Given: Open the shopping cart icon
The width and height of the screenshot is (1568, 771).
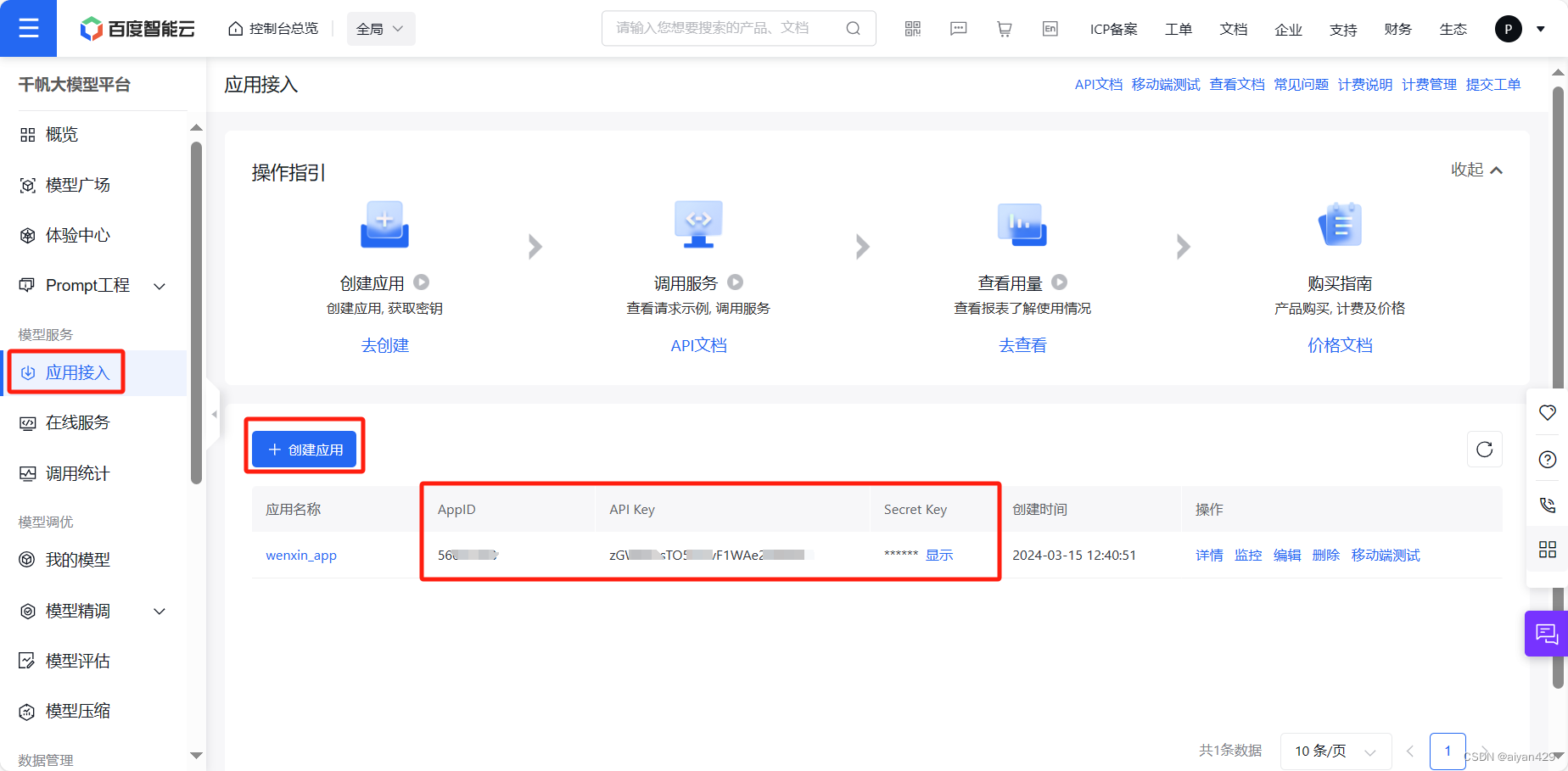Looking at the screenshot, I should [1005, 29].
